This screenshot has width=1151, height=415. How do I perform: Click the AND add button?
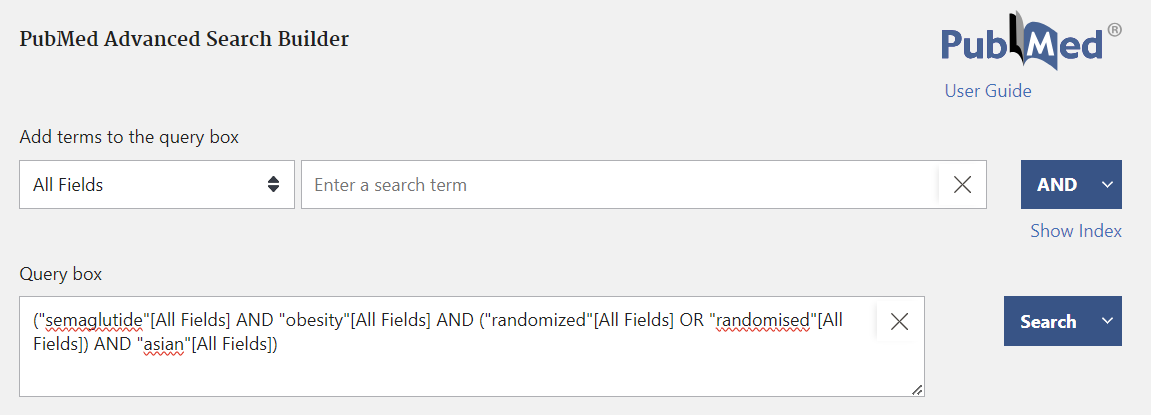1056,184
